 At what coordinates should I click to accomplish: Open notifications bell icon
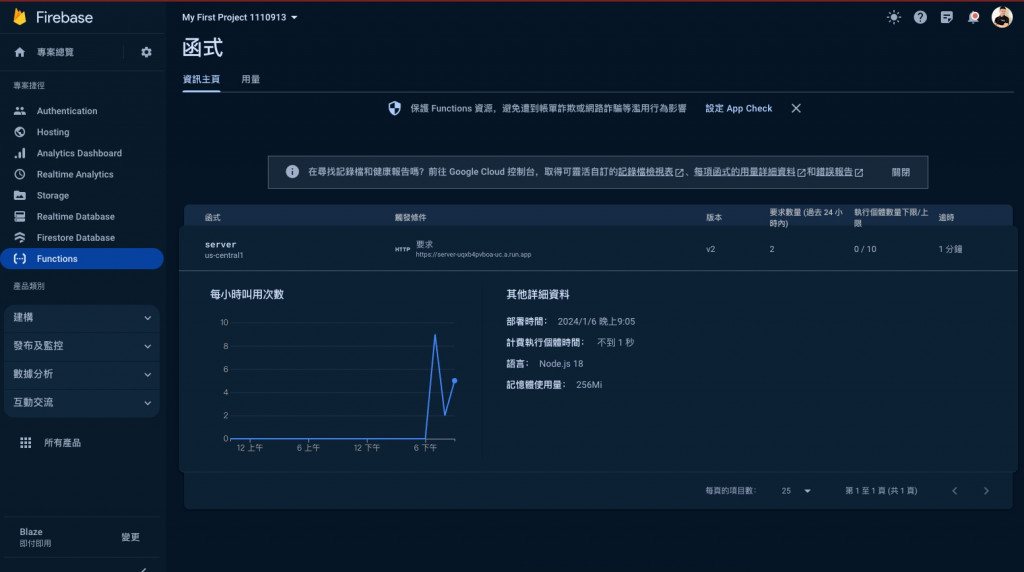pyautogui.click(x=973, y=18)
